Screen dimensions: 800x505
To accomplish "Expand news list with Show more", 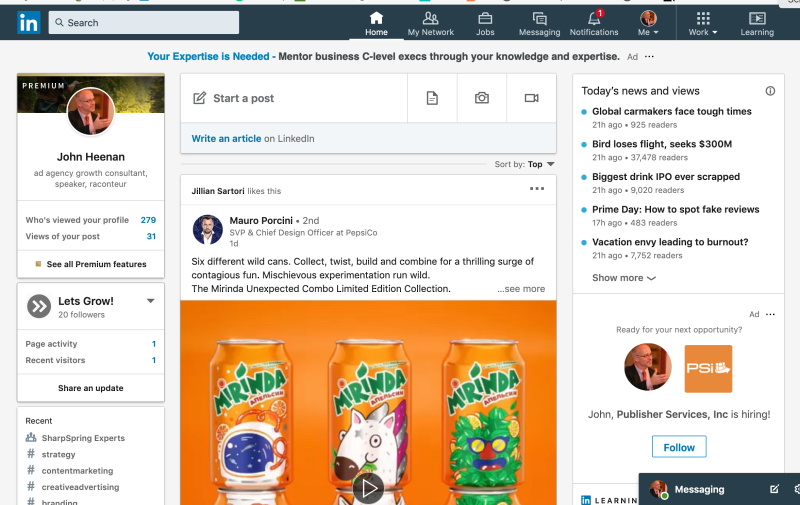I will (623, 278).
